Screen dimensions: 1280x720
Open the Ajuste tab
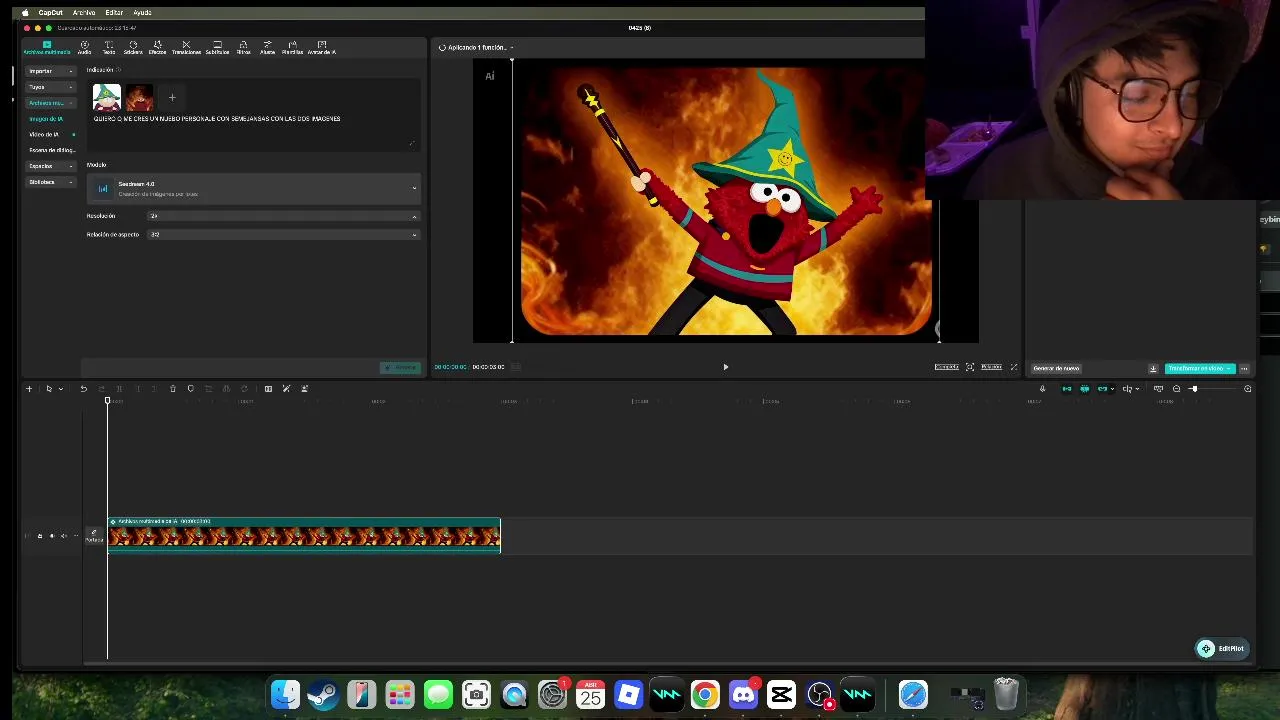267,47
